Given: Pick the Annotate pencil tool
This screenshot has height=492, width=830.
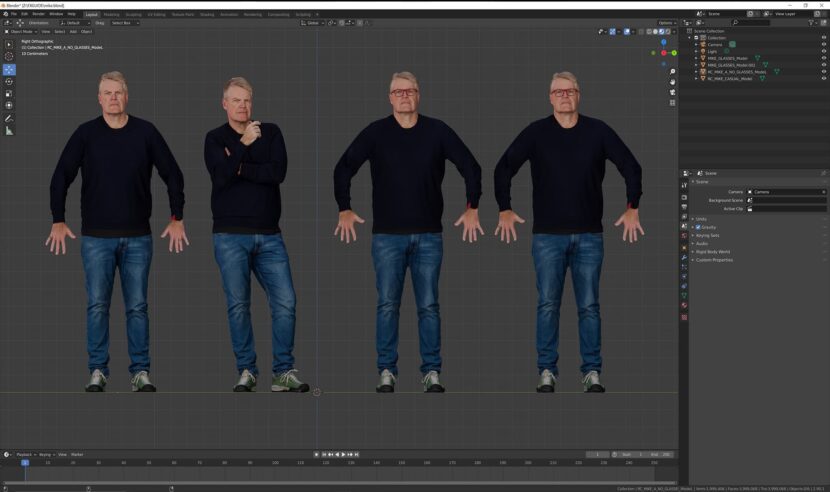Looking at the screenshot, I should click(x=9, y=118).
